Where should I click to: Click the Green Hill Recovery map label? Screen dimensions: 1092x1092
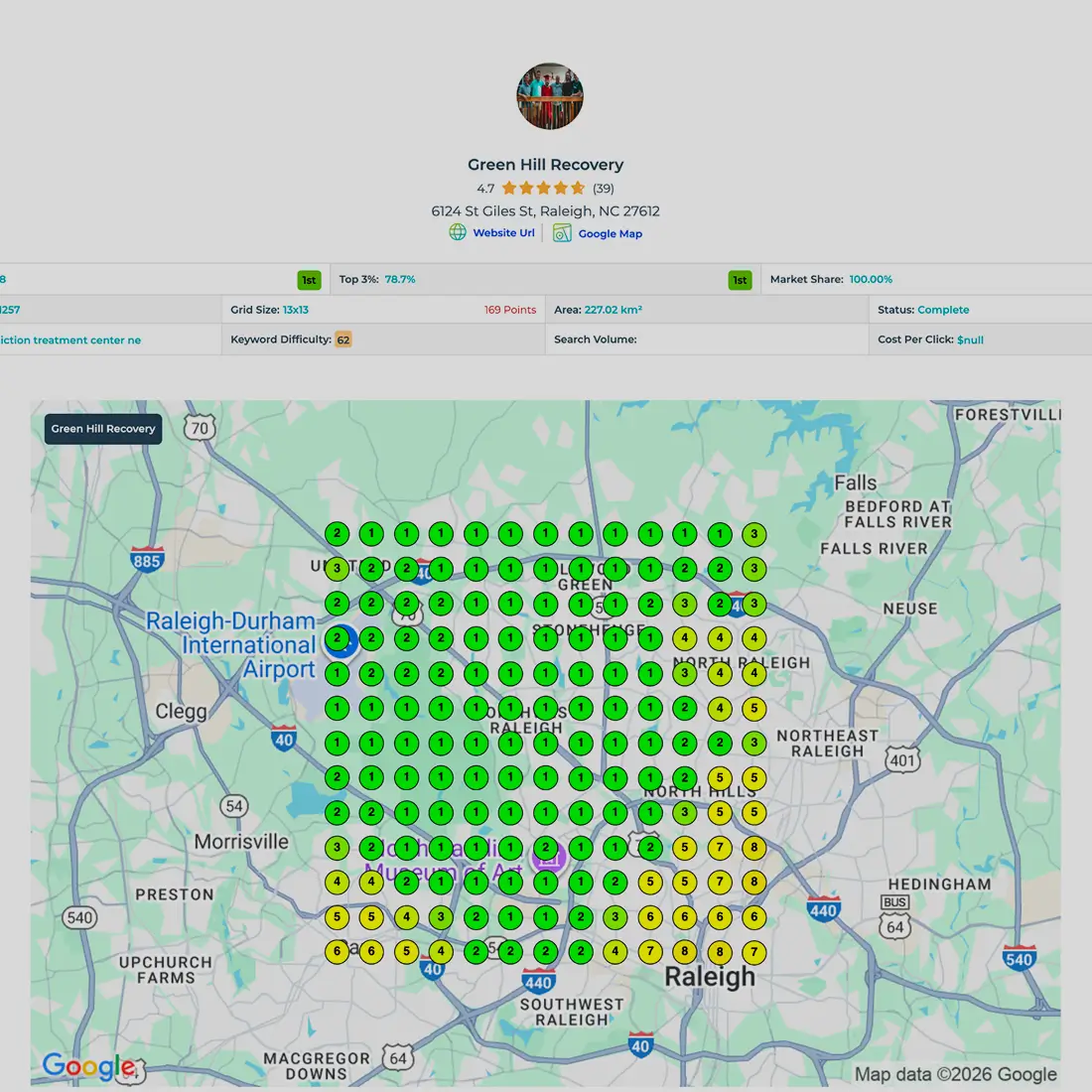tap(103, 429)
